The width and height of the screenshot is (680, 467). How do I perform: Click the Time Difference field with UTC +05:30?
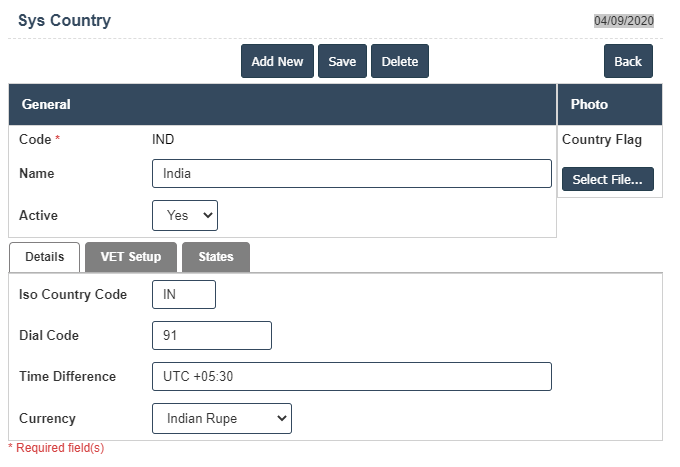[x=351, y=376]
